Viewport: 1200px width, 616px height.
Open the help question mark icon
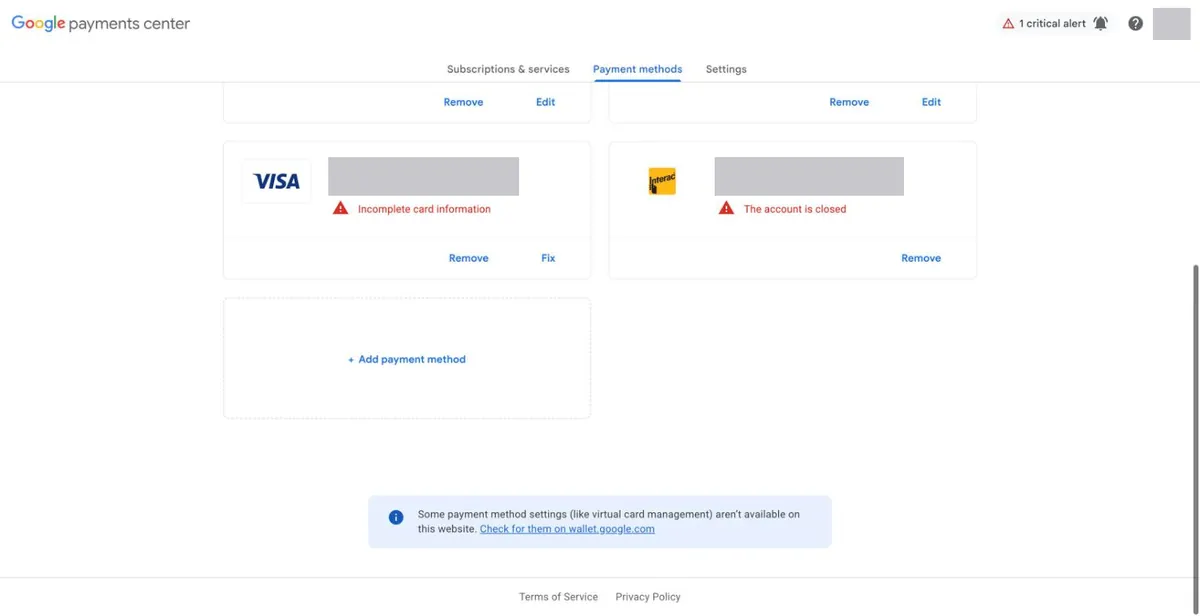point(1135,23)
